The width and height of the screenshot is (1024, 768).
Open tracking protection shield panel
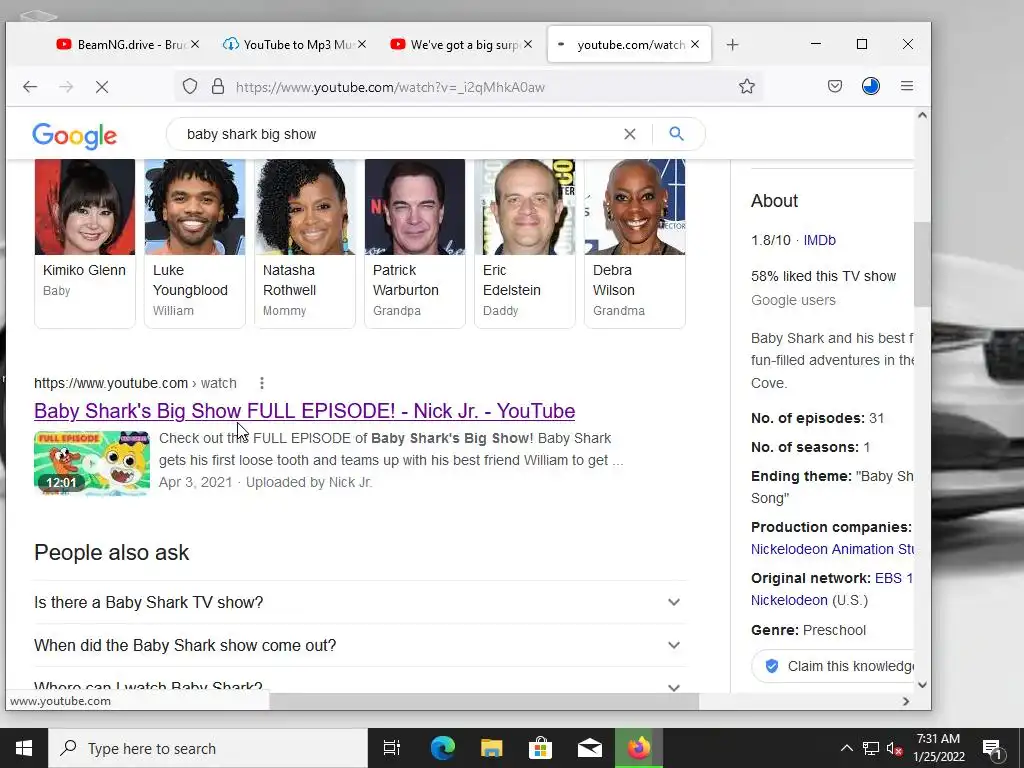click(189, 86)
